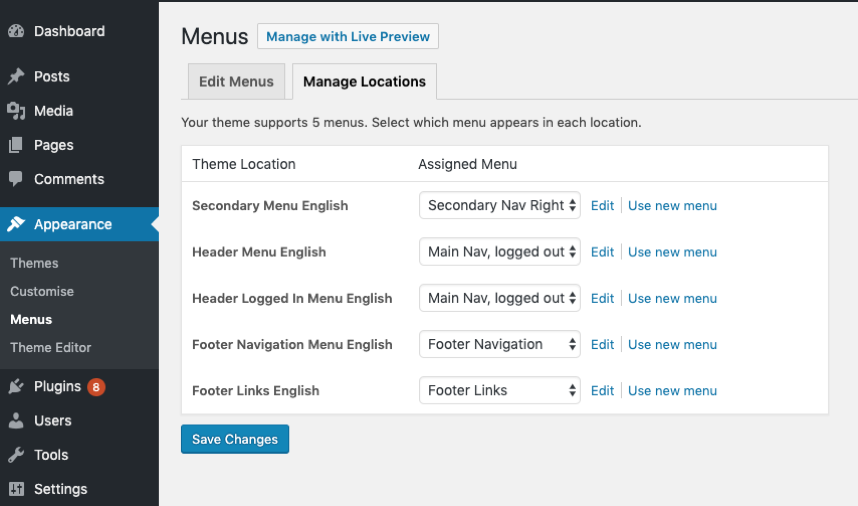Screen dimensions: 858x506
Task: Click the Comments speech bubble icon
Action: 16,179
